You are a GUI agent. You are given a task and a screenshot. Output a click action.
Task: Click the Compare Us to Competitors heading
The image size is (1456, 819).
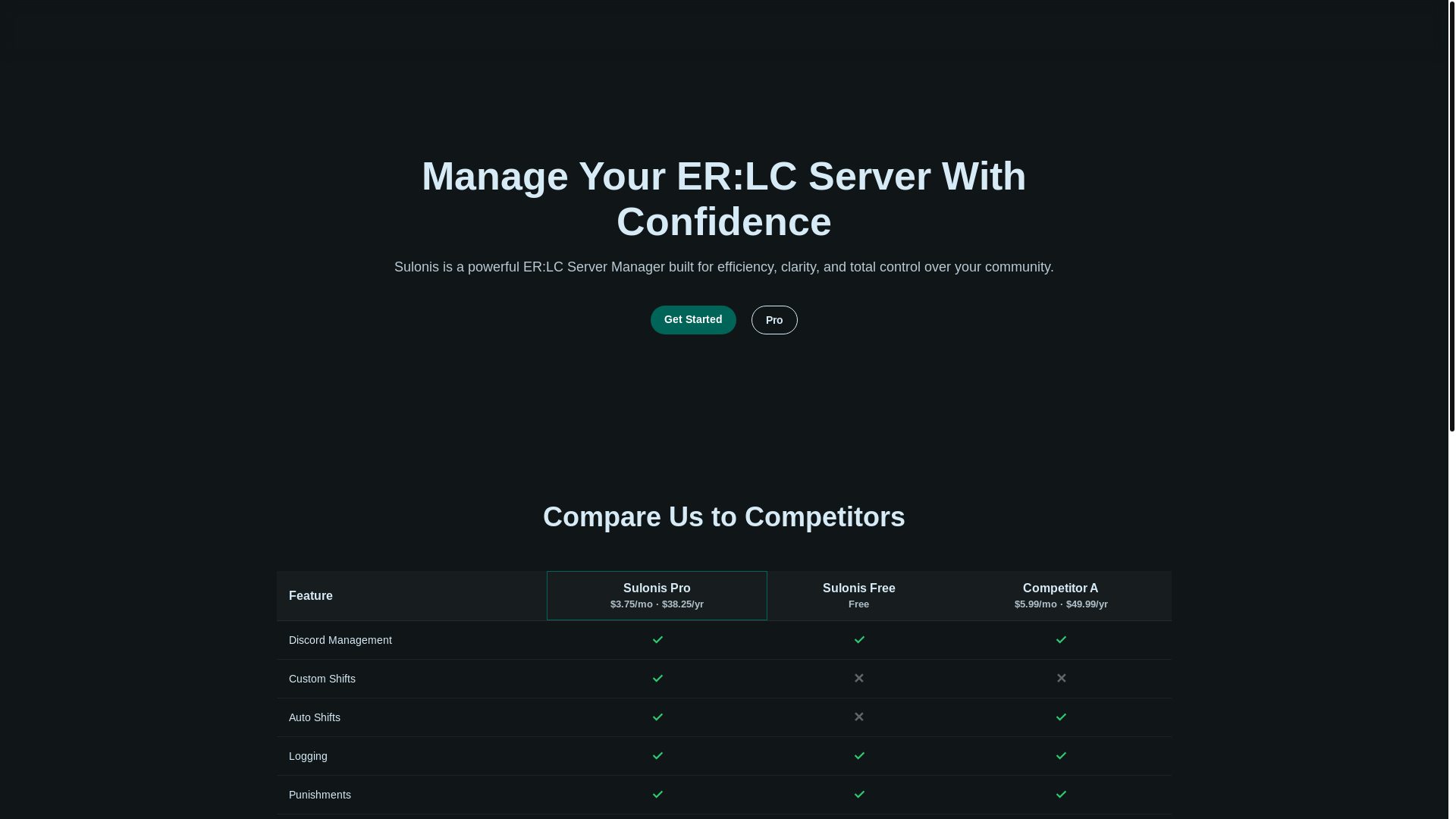coord(724,517)
